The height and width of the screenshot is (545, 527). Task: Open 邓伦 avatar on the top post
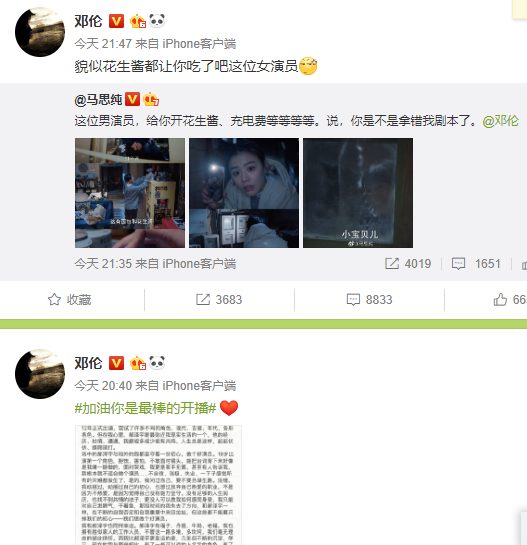pos(40,32)
